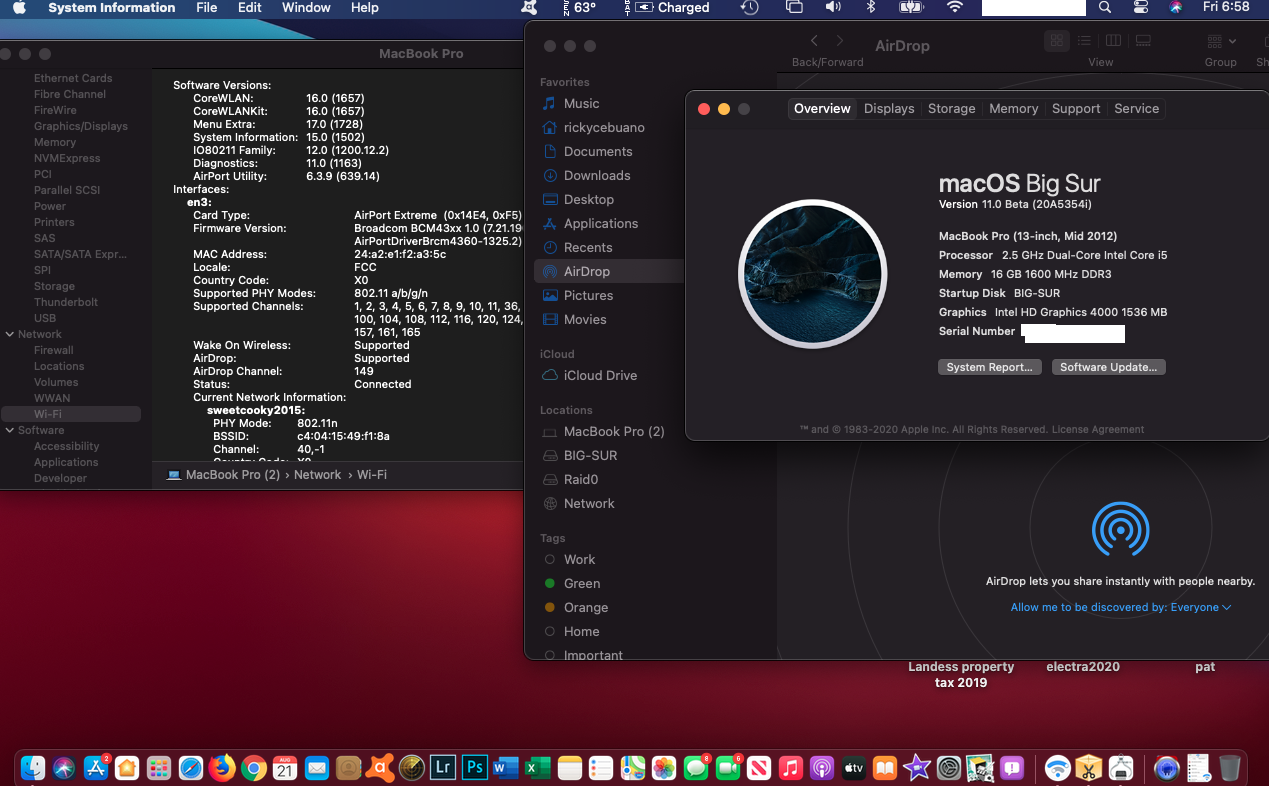Open Control Center in menu bar
Image resolution: width=1269 pixels, height=786 pixels.
click(1140, 8)
